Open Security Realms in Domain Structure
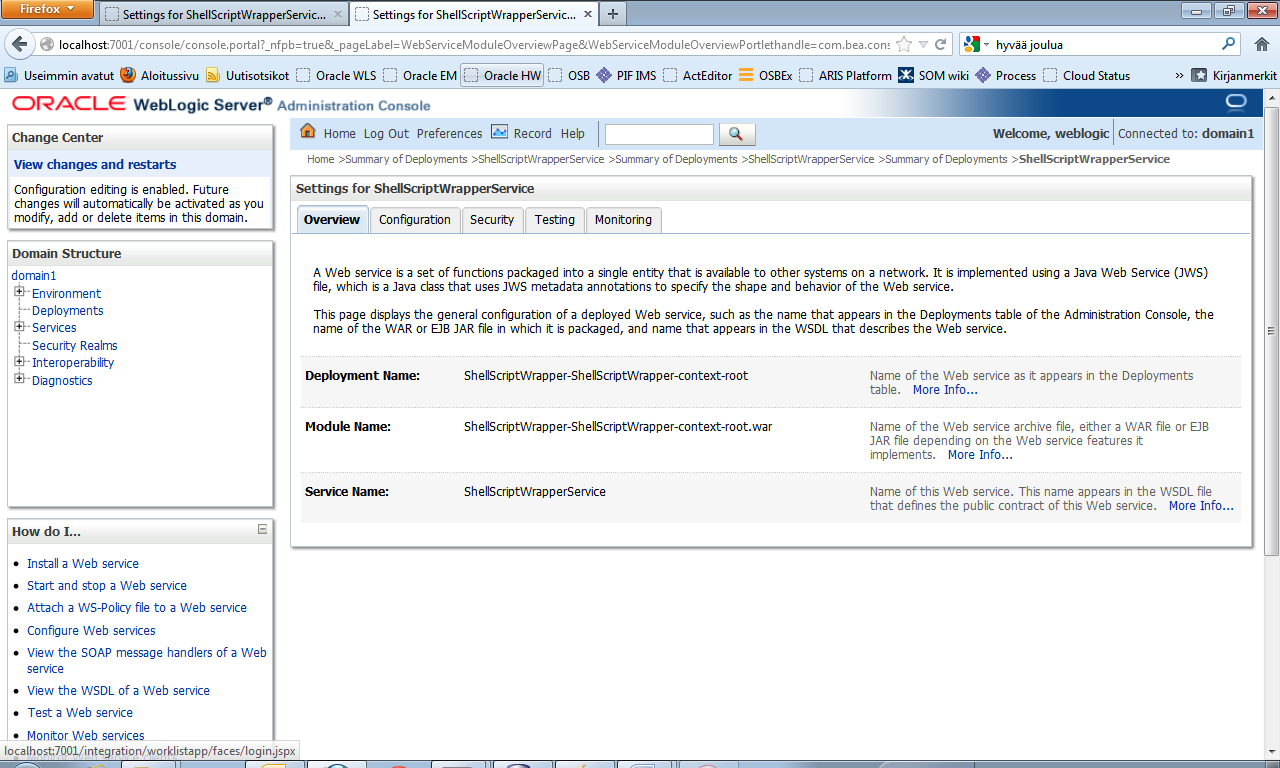1280x768 pixels. click(x=75, y=345)
